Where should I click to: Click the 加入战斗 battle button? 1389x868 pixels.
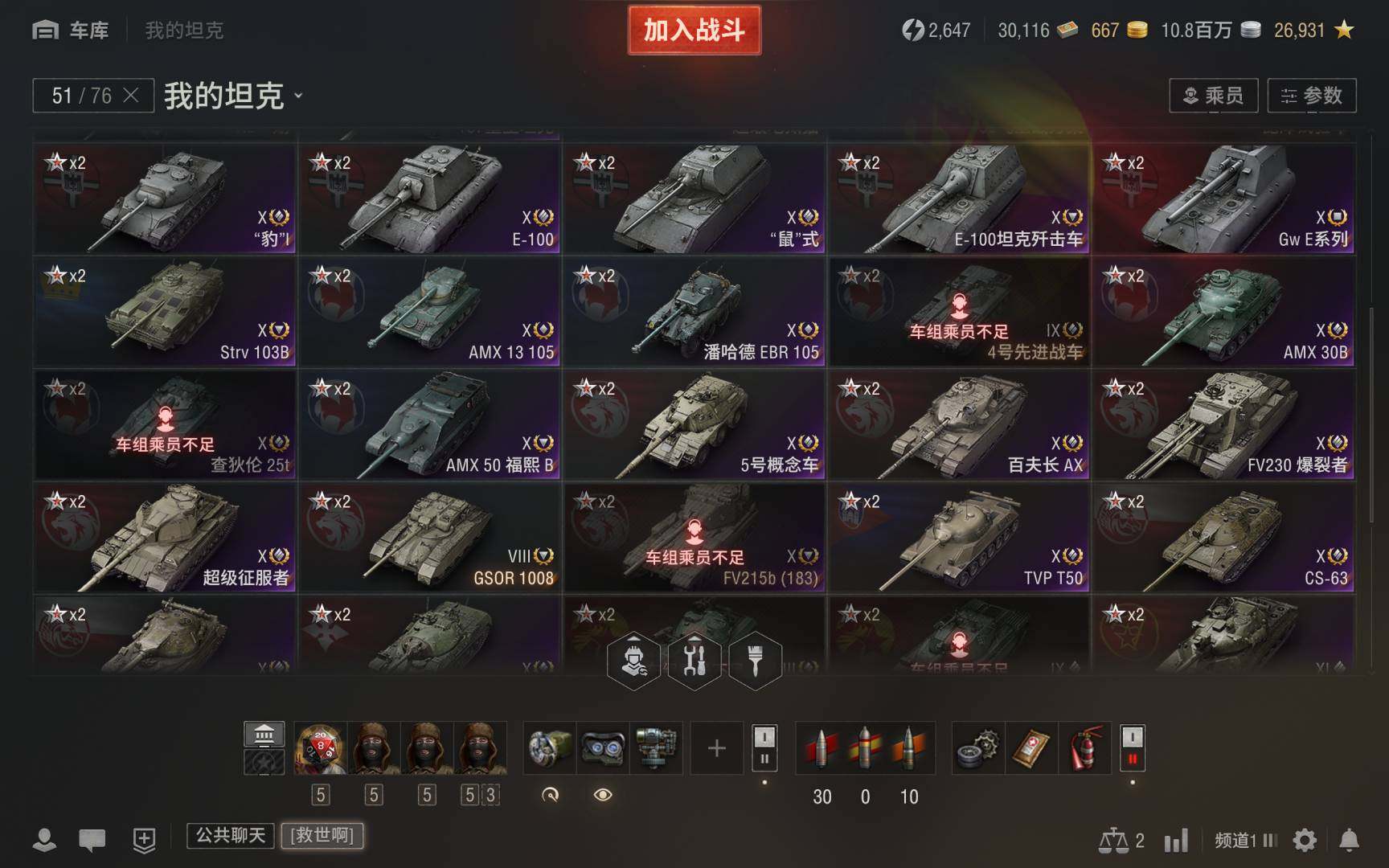(694, 31)
